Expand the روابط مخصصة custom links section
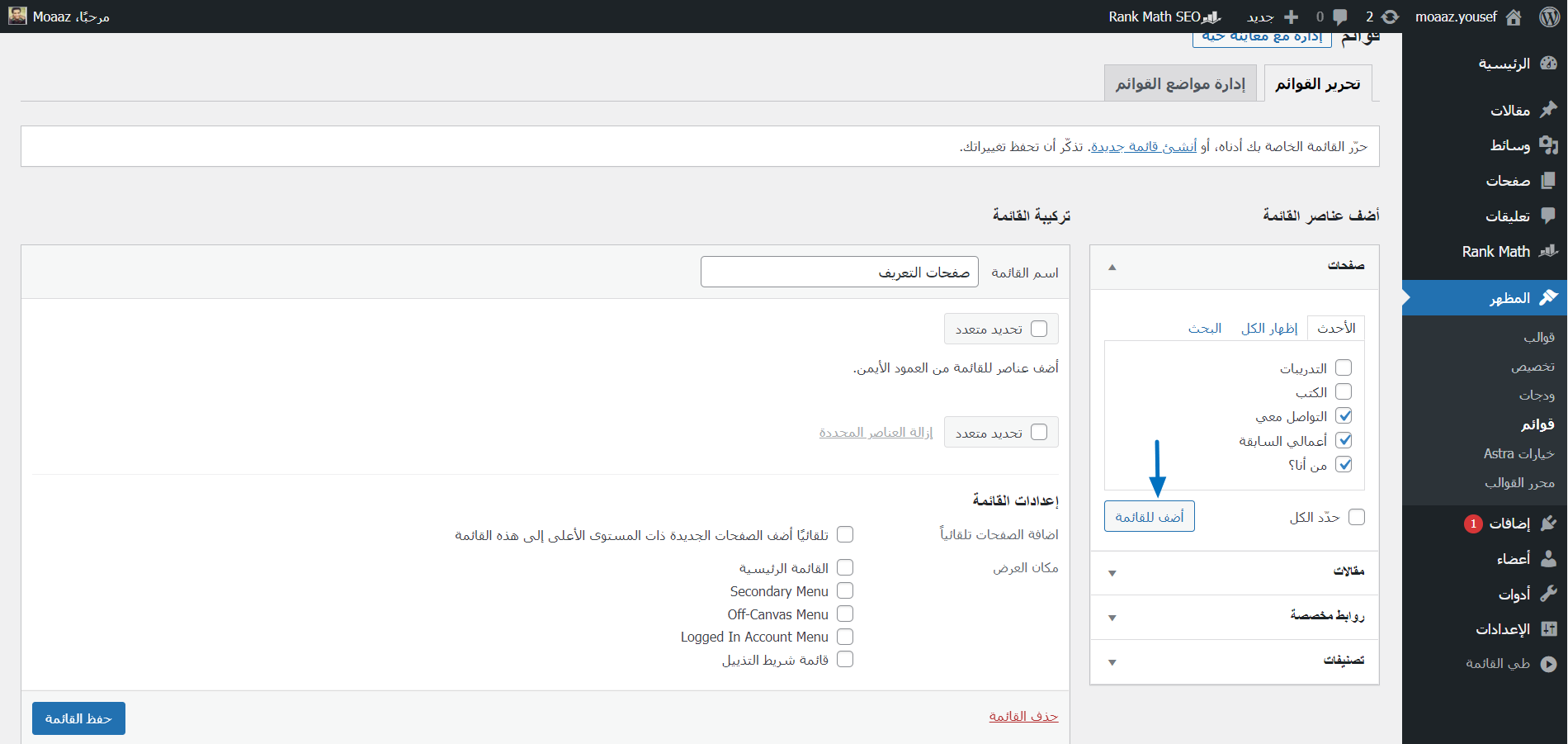The height and width of the screenshot is (744, 1568). click(1235, 617)
